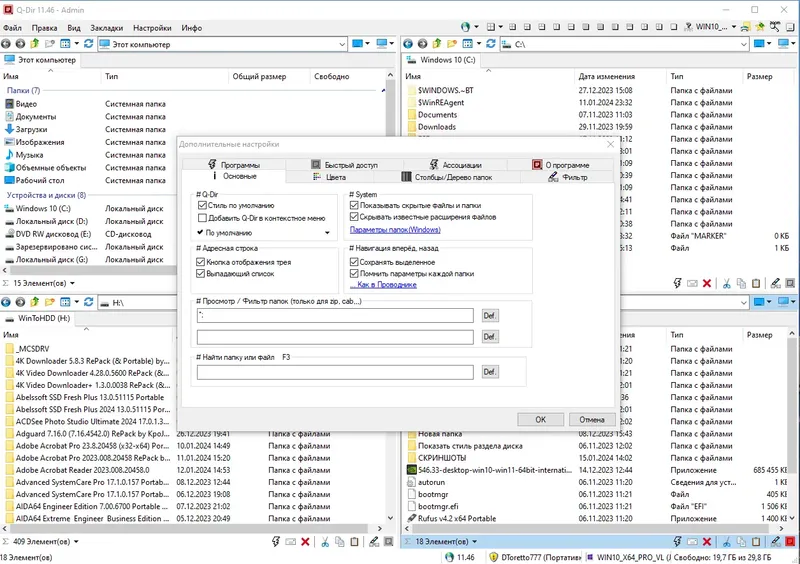The width and height of the screenshot is (800, 564).
Task: Create new folder in the C:\ pane
Action: click(452, 44)
